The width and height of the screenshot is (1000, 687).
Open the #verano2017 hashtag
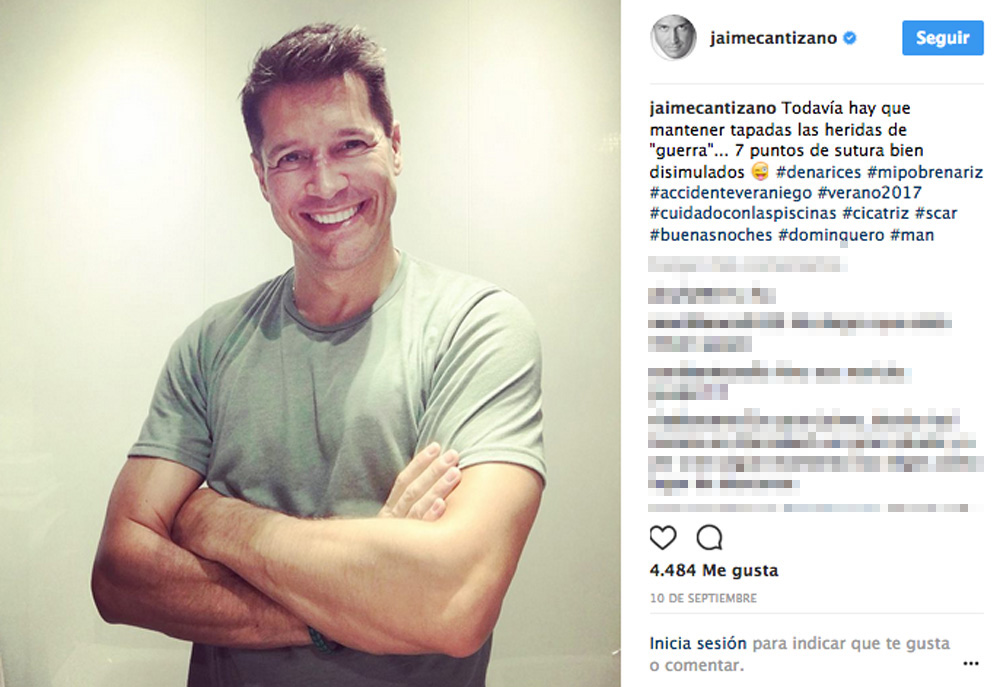[x=869, y=193]
